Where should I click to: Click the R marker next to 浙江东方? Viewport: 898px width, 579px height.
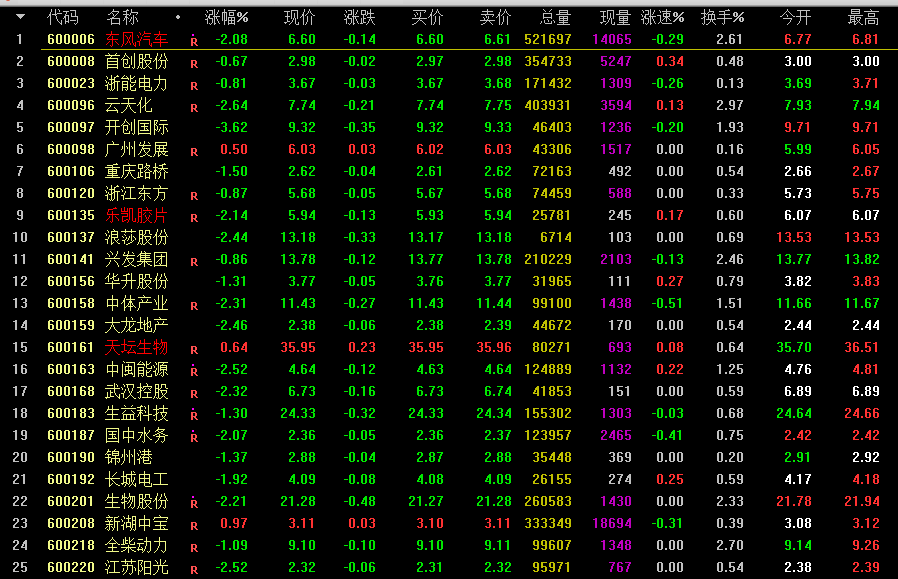[x=194, y=196]
